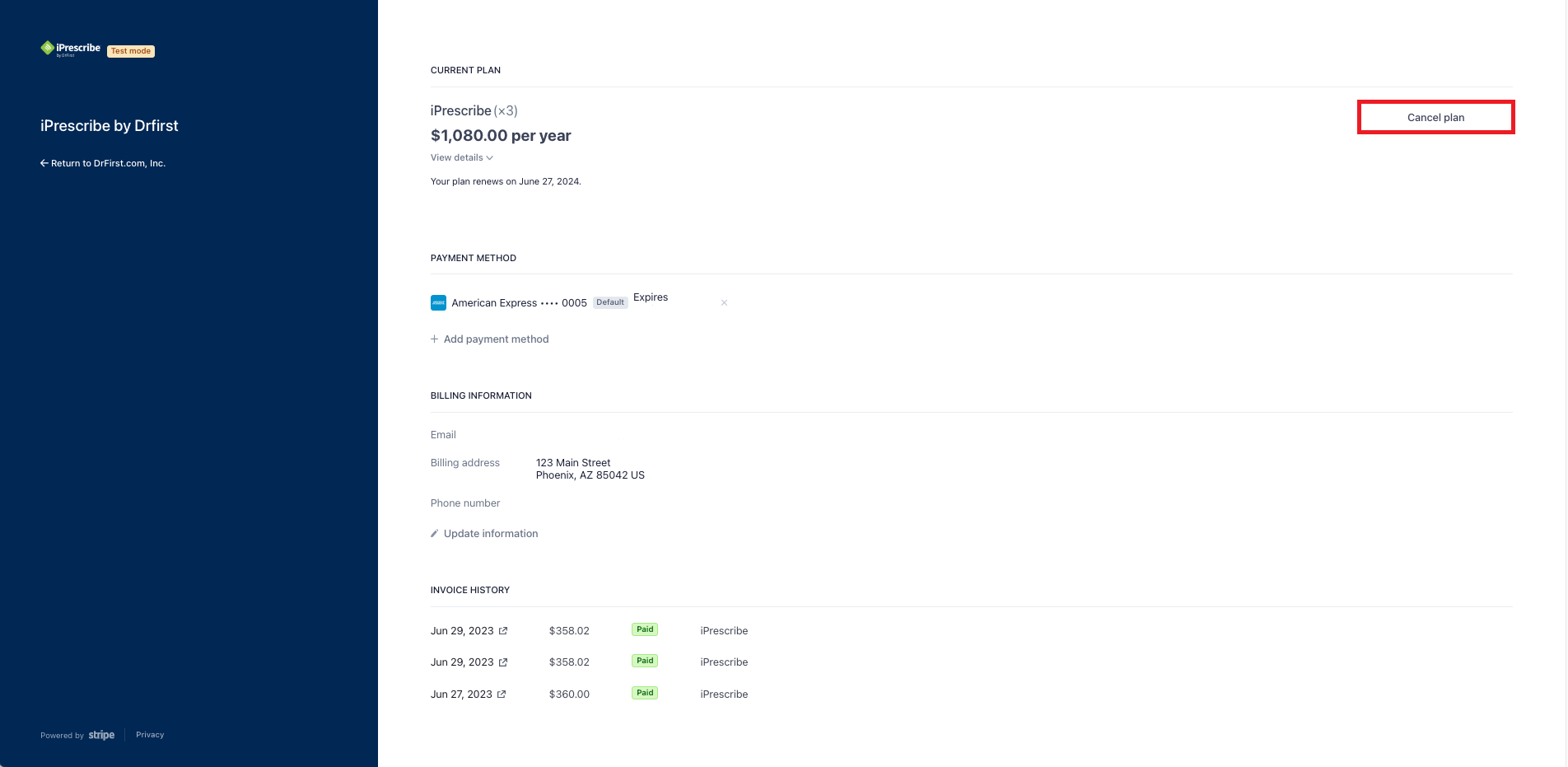Click the Stripe logo in footer
The image size is (1568, 767).
(101, 735)
